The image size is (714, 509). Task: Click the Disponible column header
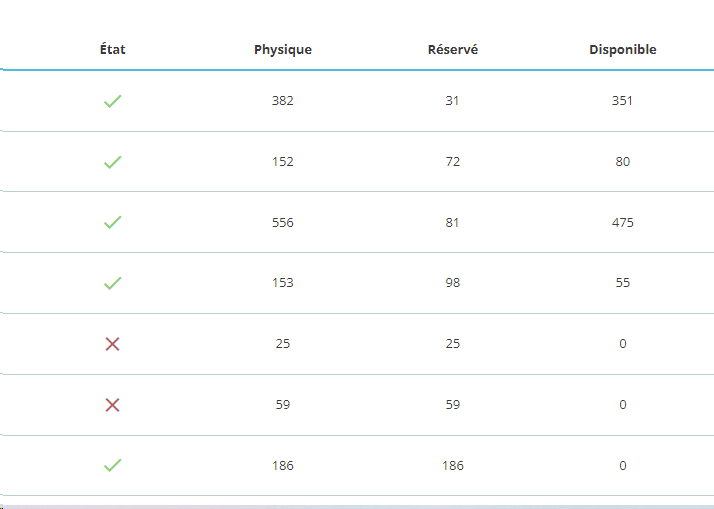(623, 50)
